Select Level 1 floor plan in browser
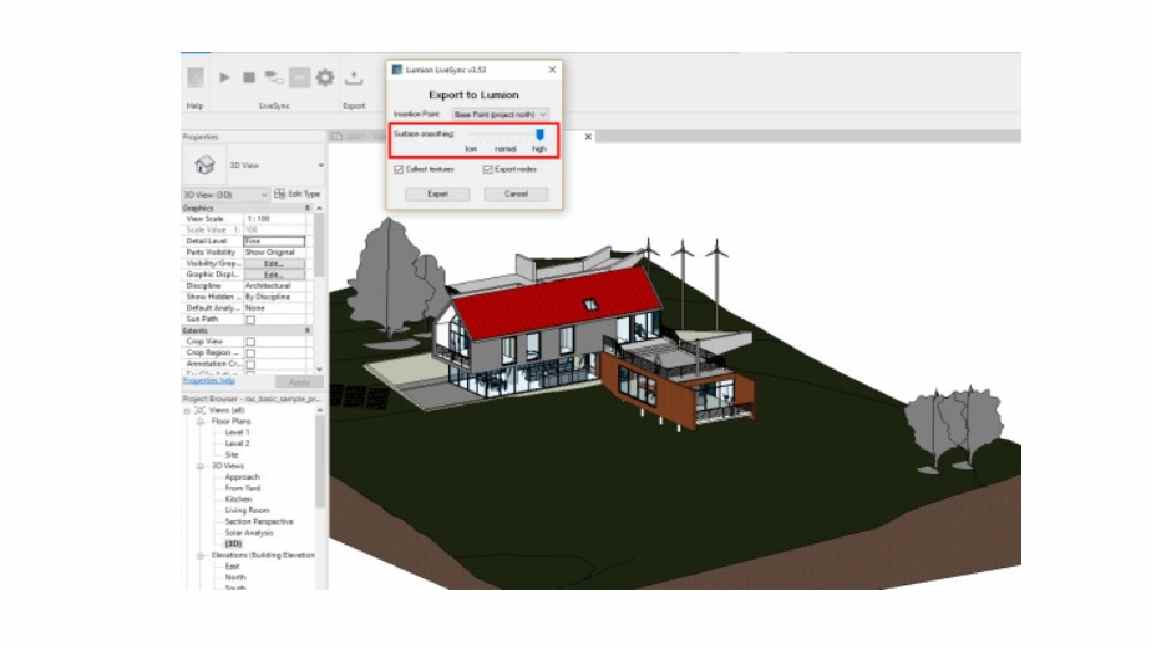 coord(236,432)
